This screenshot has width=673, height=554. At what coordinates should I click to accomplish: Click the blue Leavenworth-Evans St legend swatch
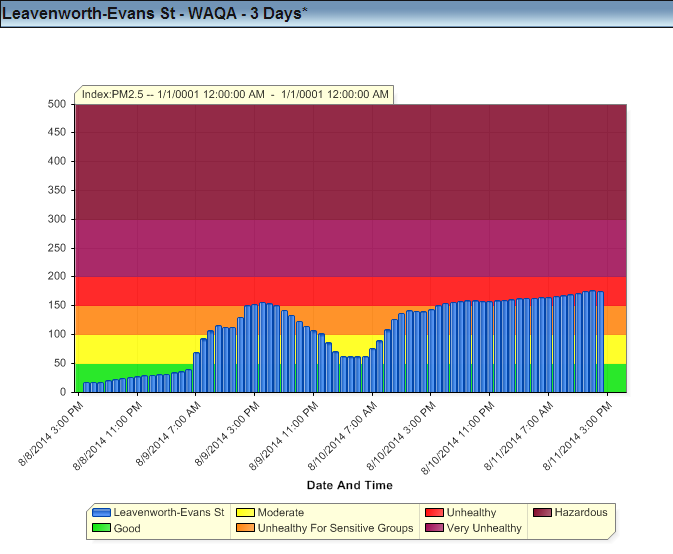click(x=101, y=512)
